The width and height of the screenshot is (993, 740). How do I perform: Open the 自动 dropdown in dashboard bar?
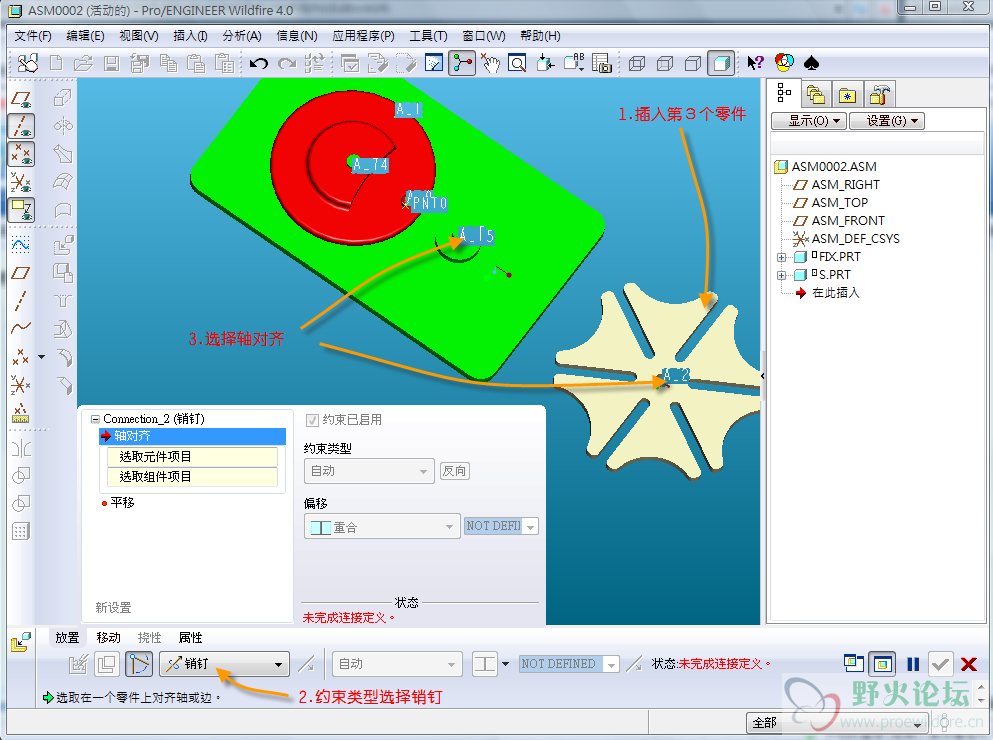[x=396, y=664]
